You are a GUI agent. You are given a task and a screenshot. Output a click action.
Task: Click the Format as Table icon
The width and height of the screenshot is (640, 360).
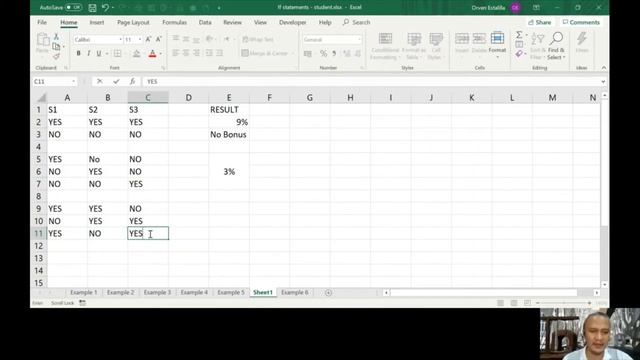pyautogui.click(x=414, y=39)
